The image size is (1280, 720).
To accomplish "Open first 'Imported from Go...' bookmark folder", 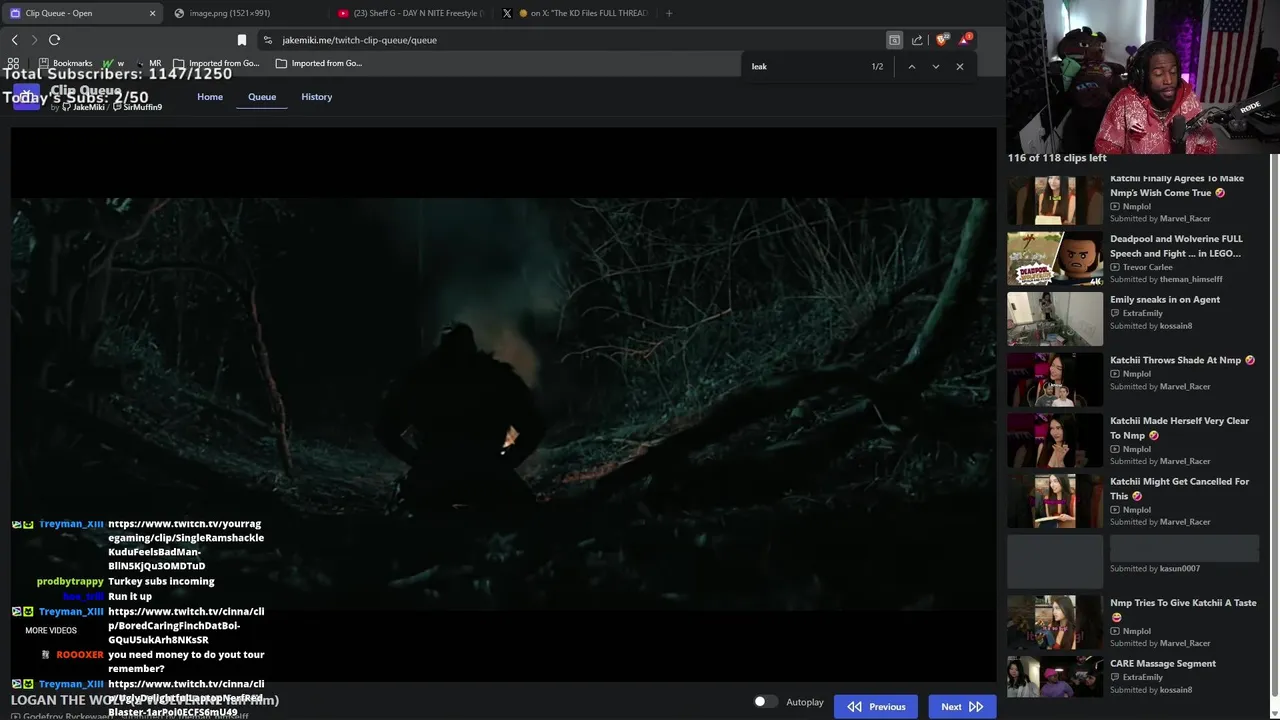I will click(x=215, y=63).
